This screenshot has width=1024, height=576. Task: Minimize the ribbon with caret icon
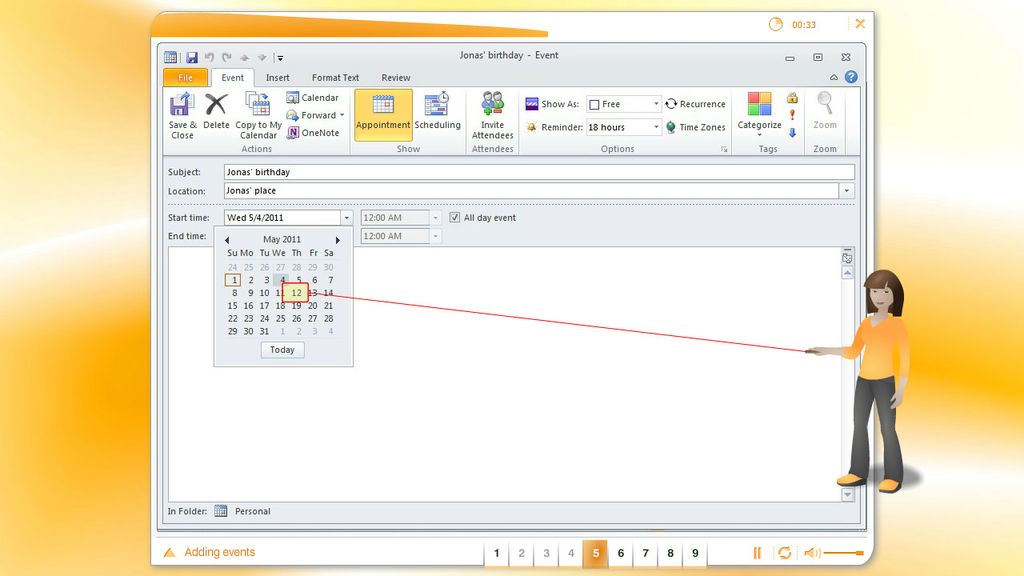[x=834, y=77]
